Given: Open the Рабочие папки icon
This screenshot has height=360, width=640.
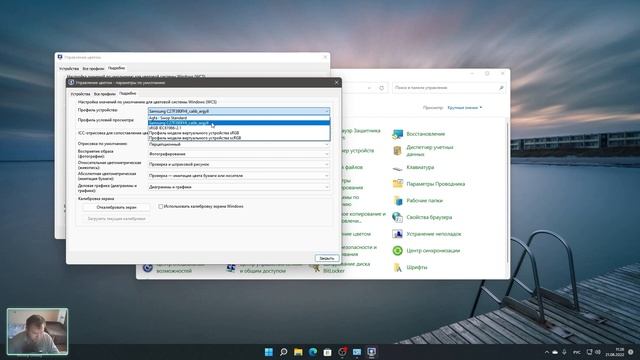Looking at the screenshot, I should [x=398, y=201].
